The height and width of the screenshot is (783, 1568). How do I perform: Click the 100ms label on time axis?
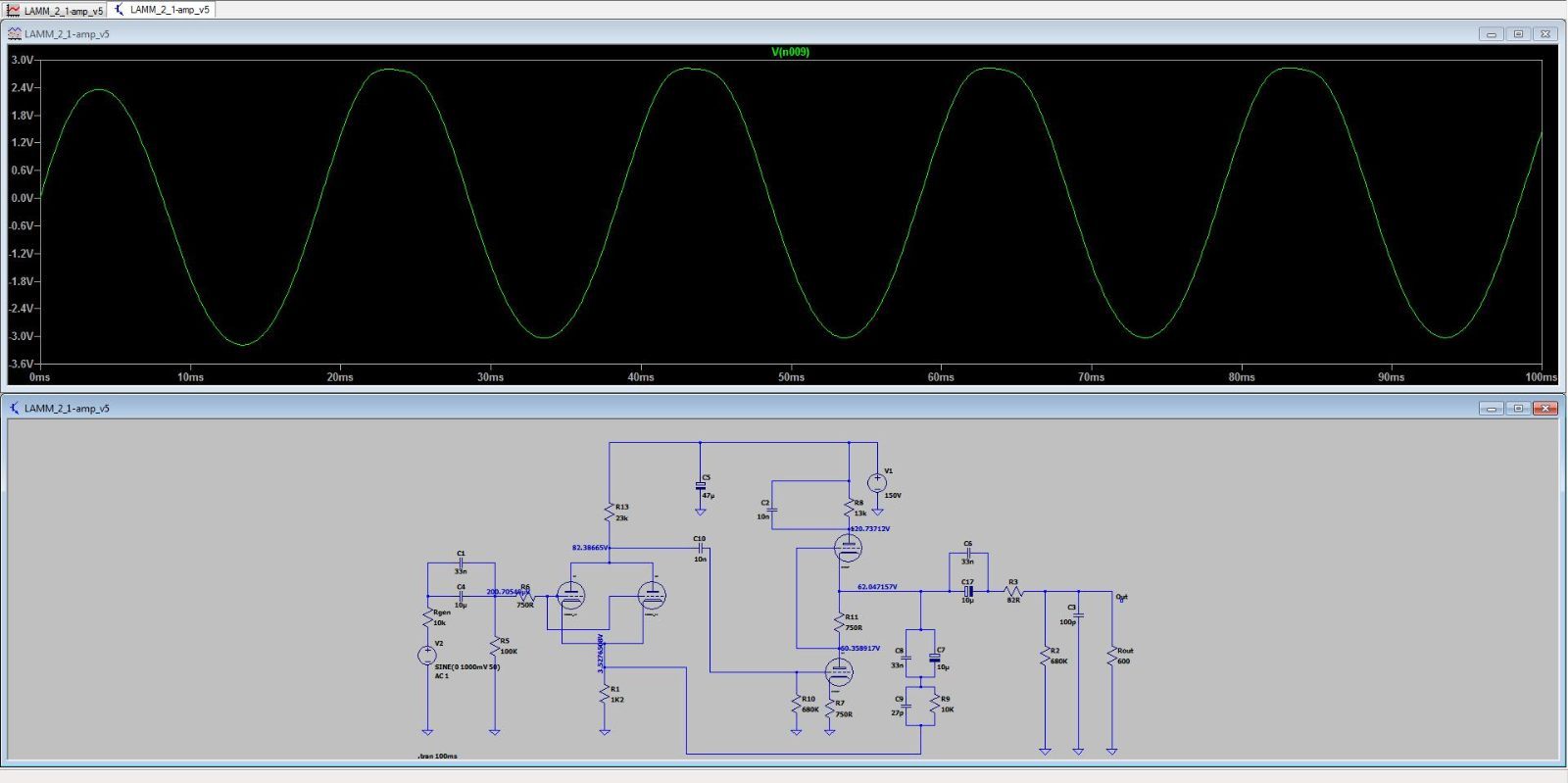[1541, 377]
